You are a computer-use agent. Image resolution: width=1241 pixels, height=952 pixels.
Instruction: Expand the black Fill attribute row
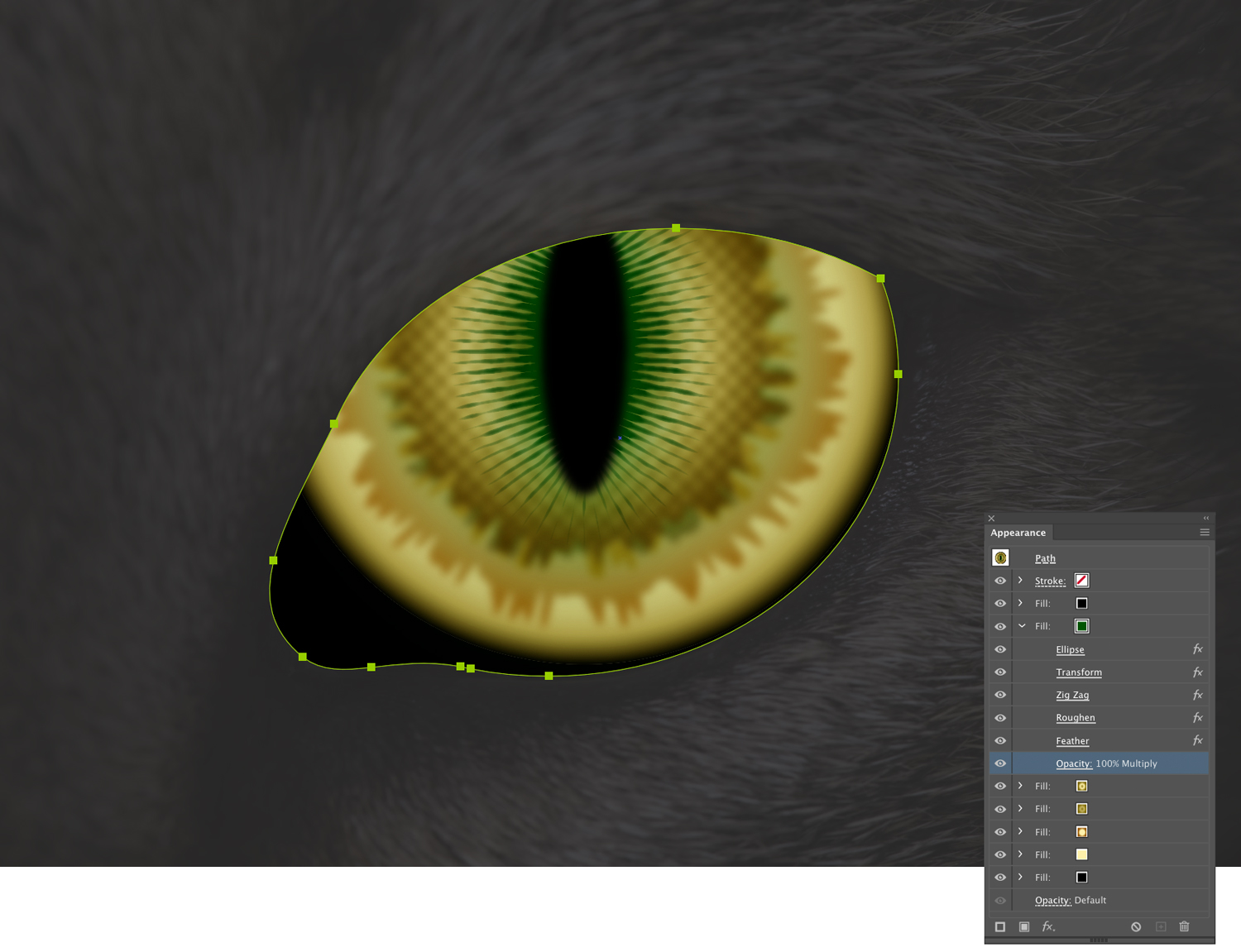click(x=1020, y=603)
